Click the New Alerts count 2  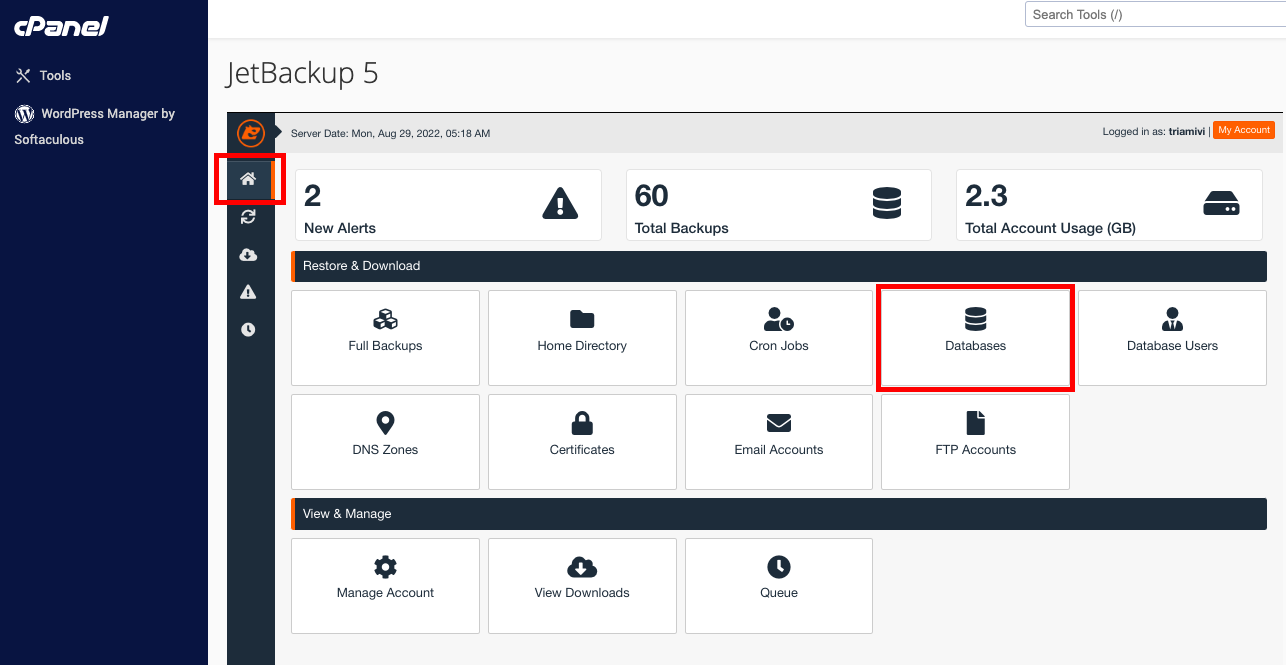[x=312, y=195]
